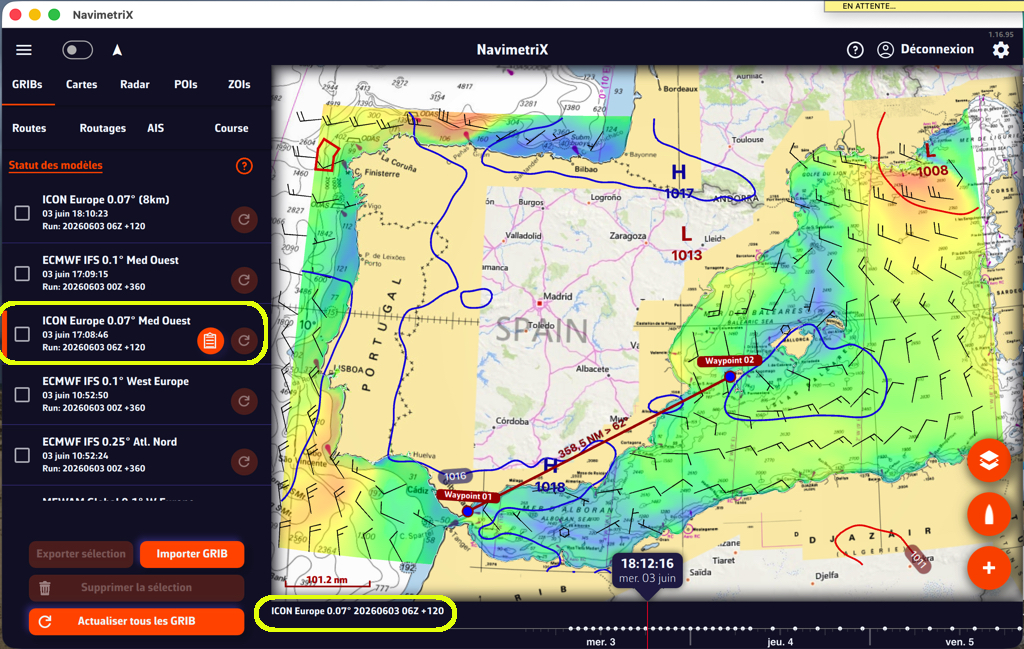The width and height of the screenshot is (1024, 649).
Task: Refresh ICON Europe 0.07° Med Ouest GRIB
Action: [x=244, y=340]
